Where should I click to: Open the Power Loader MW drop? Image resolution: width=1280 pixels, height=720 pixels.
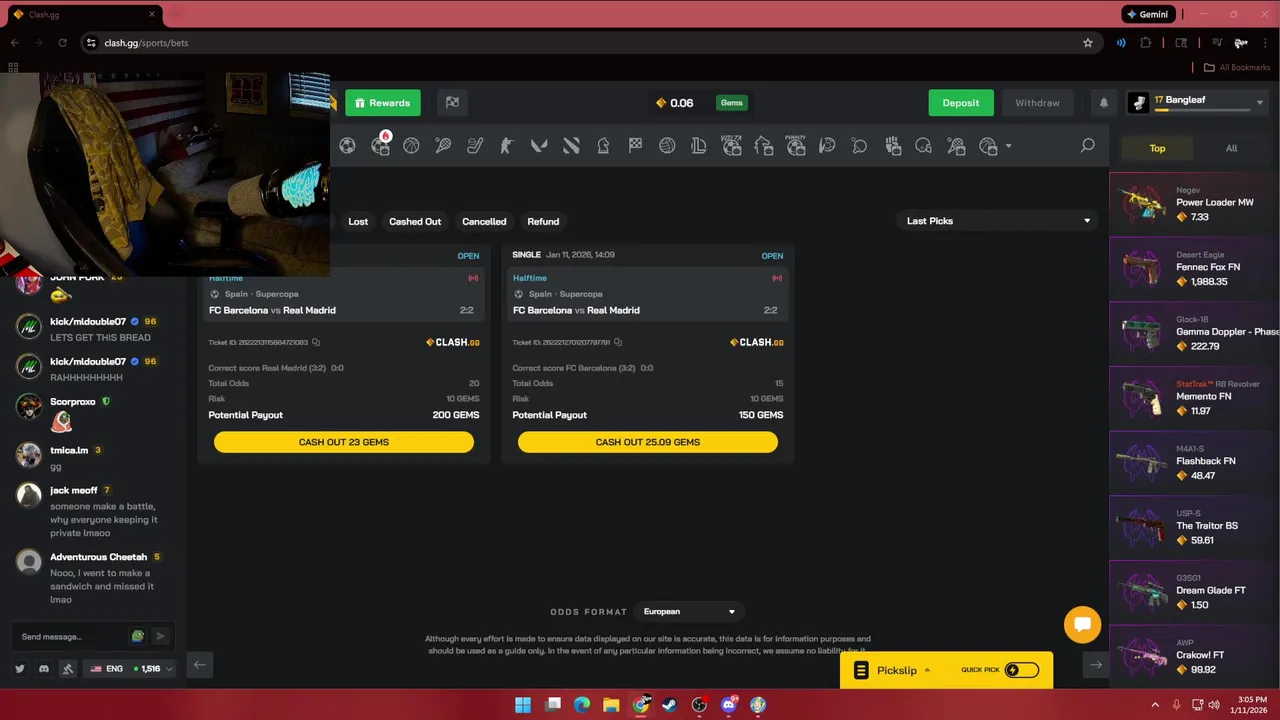1195,205
